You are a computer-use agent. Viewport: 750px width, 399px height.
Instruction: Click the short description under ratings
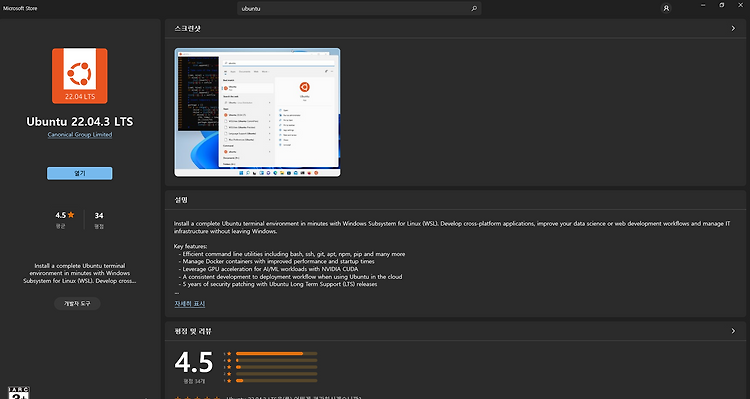coord(80,273)
